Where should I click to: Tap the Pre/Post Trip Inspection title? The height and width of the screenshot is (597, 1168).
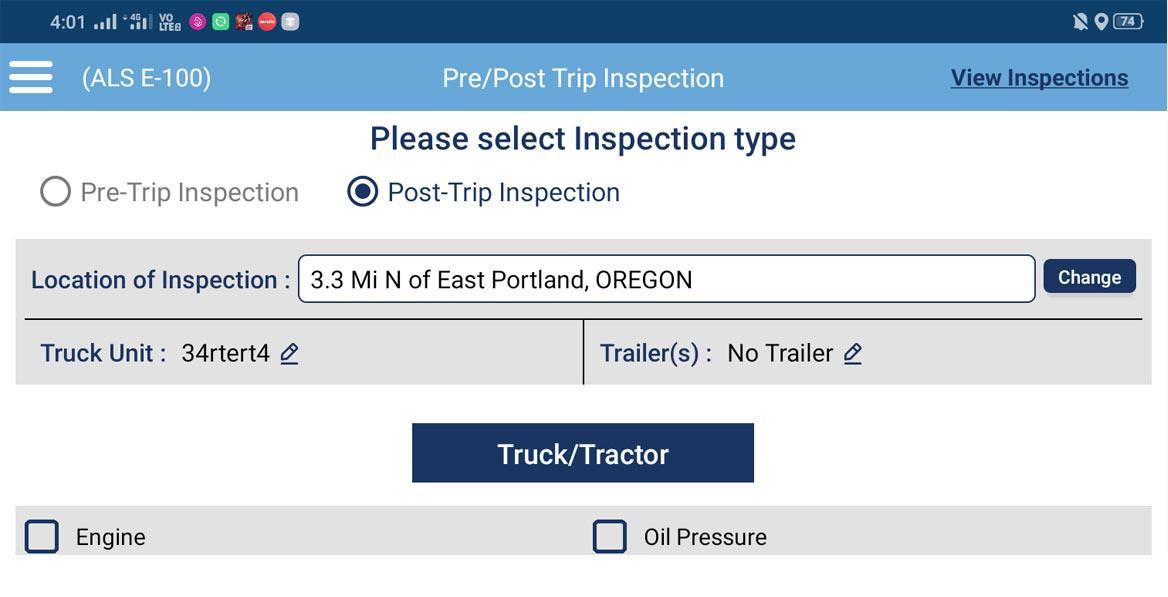[583, 78]
